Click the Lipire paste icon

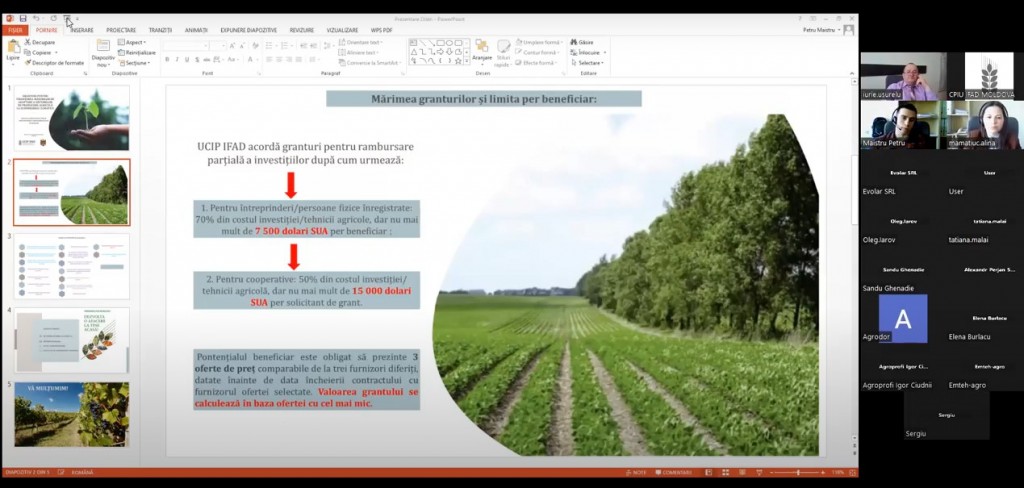click(x=13, y=50)
